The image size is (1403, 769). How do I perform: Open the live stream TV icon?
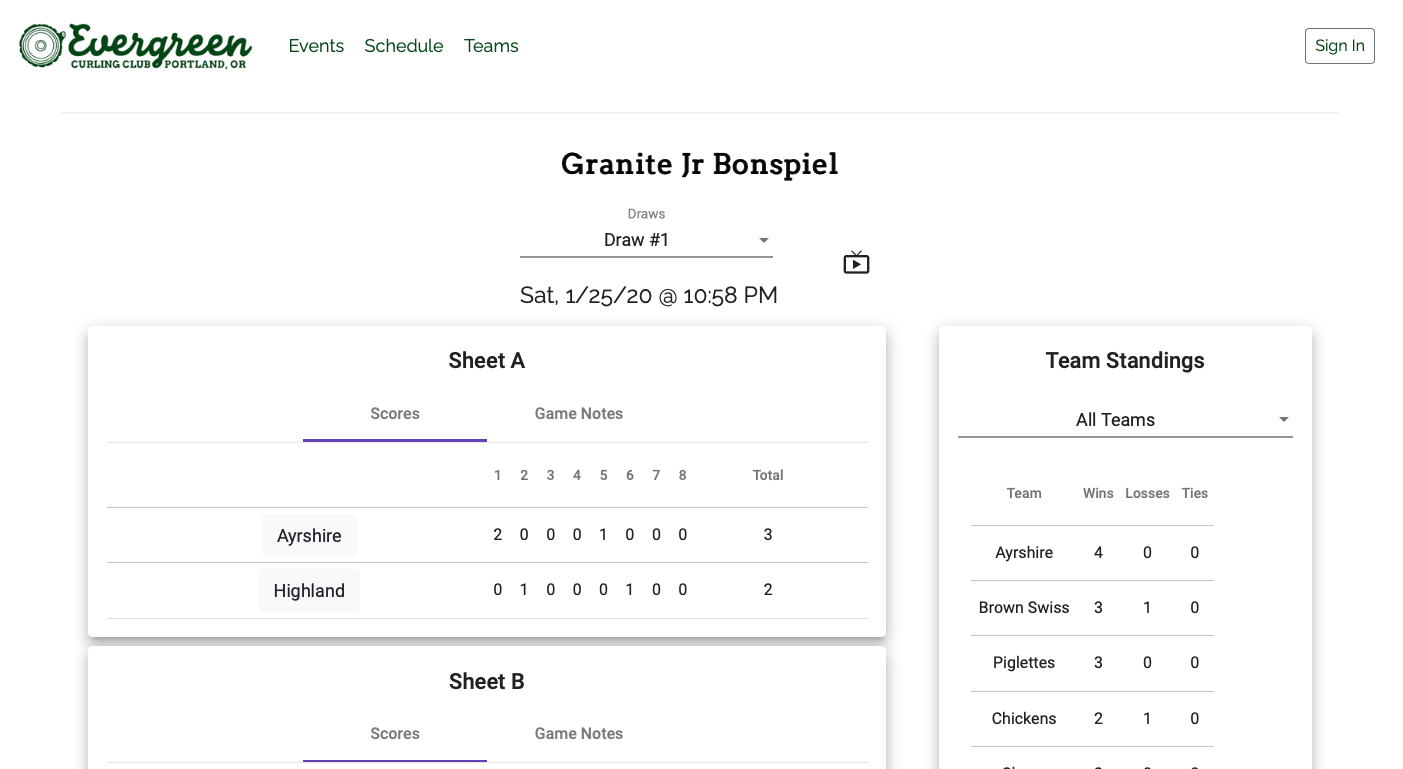point(856,263)
